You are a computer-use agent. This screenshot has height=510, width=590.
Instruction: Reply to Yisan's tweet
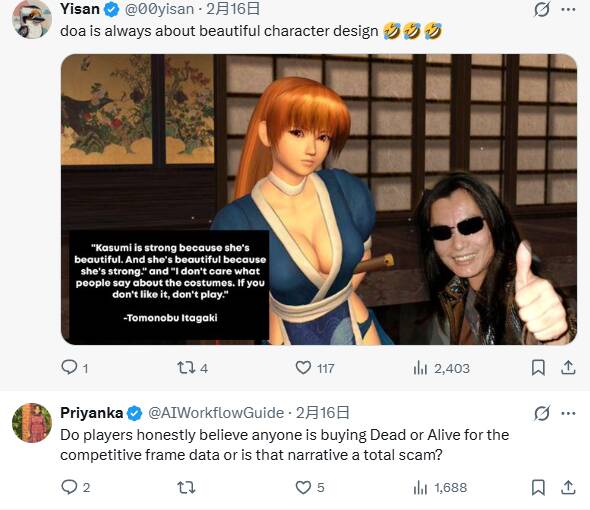(75, 367)
